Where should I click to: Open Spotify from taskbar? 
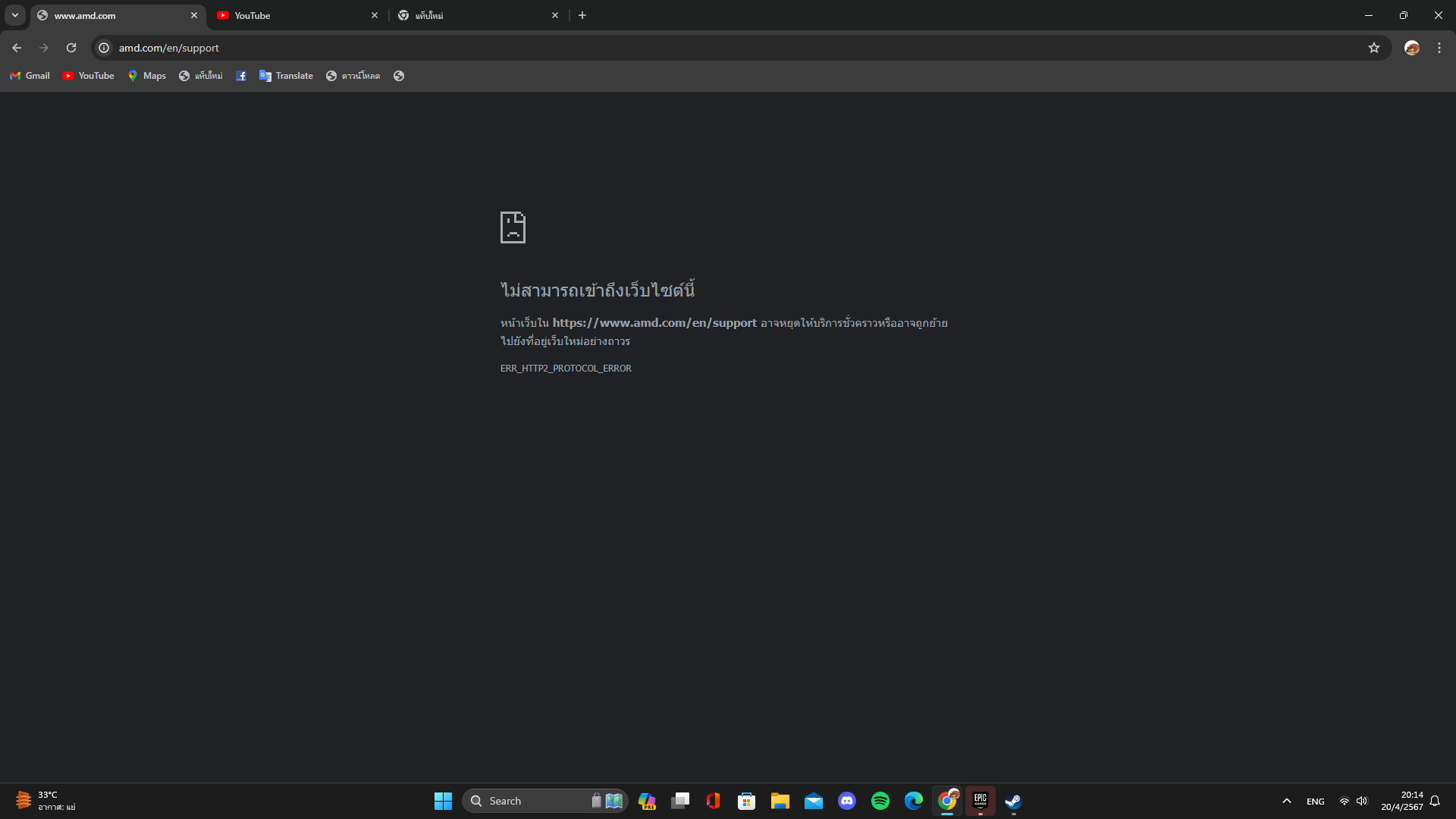pyautogui.click(x=880, y=801)
